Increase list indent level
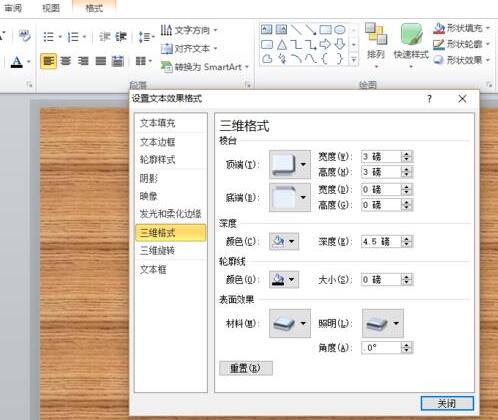The width and height of the screenshot is (498, 420). point(122,37)
